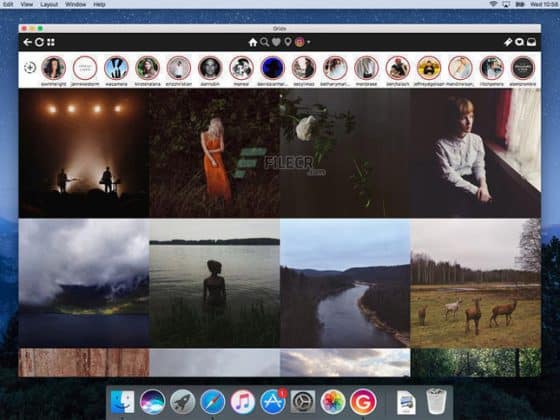Open story with yellow background avatar
560x420 pixels.
[429, 68]
